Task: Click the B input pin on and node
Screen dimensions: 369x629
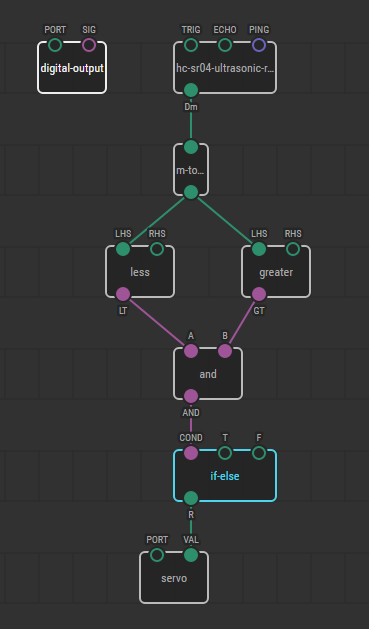Action: (225, 351)
